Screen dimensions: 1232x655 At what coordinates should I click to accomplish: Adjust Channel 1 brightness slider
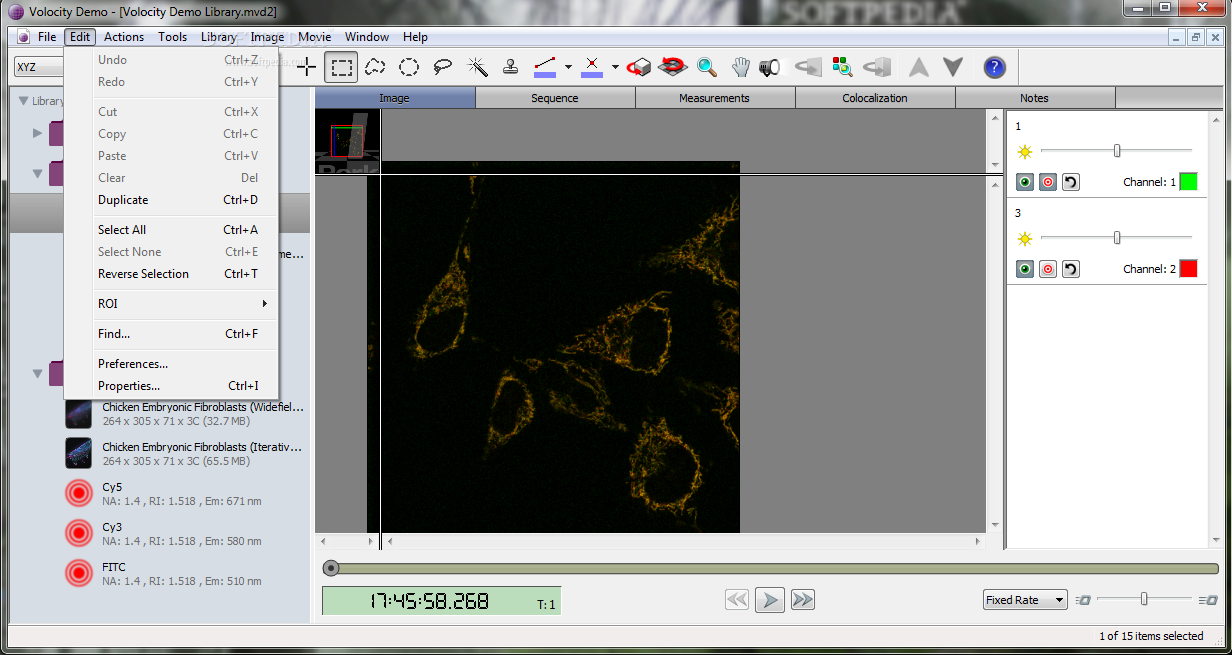tap(1116, 151)
